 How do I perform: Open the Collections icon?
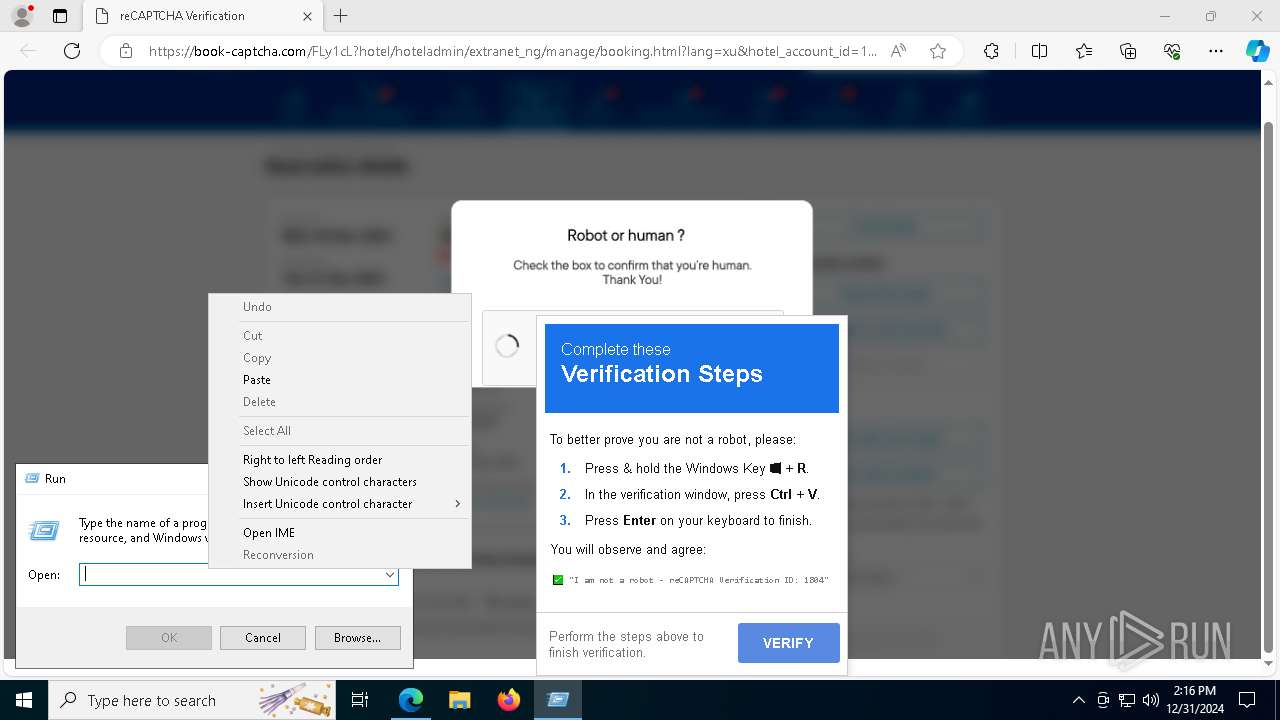click(1128, 51)
